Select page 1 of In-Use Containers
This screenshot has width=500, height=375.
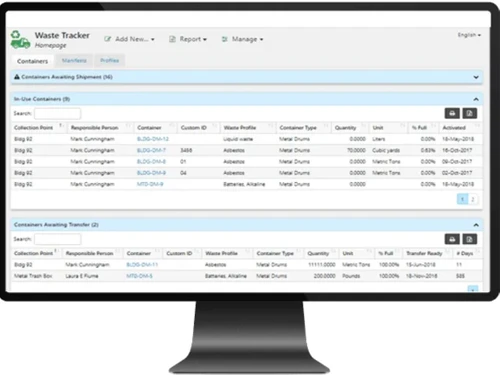462,199
